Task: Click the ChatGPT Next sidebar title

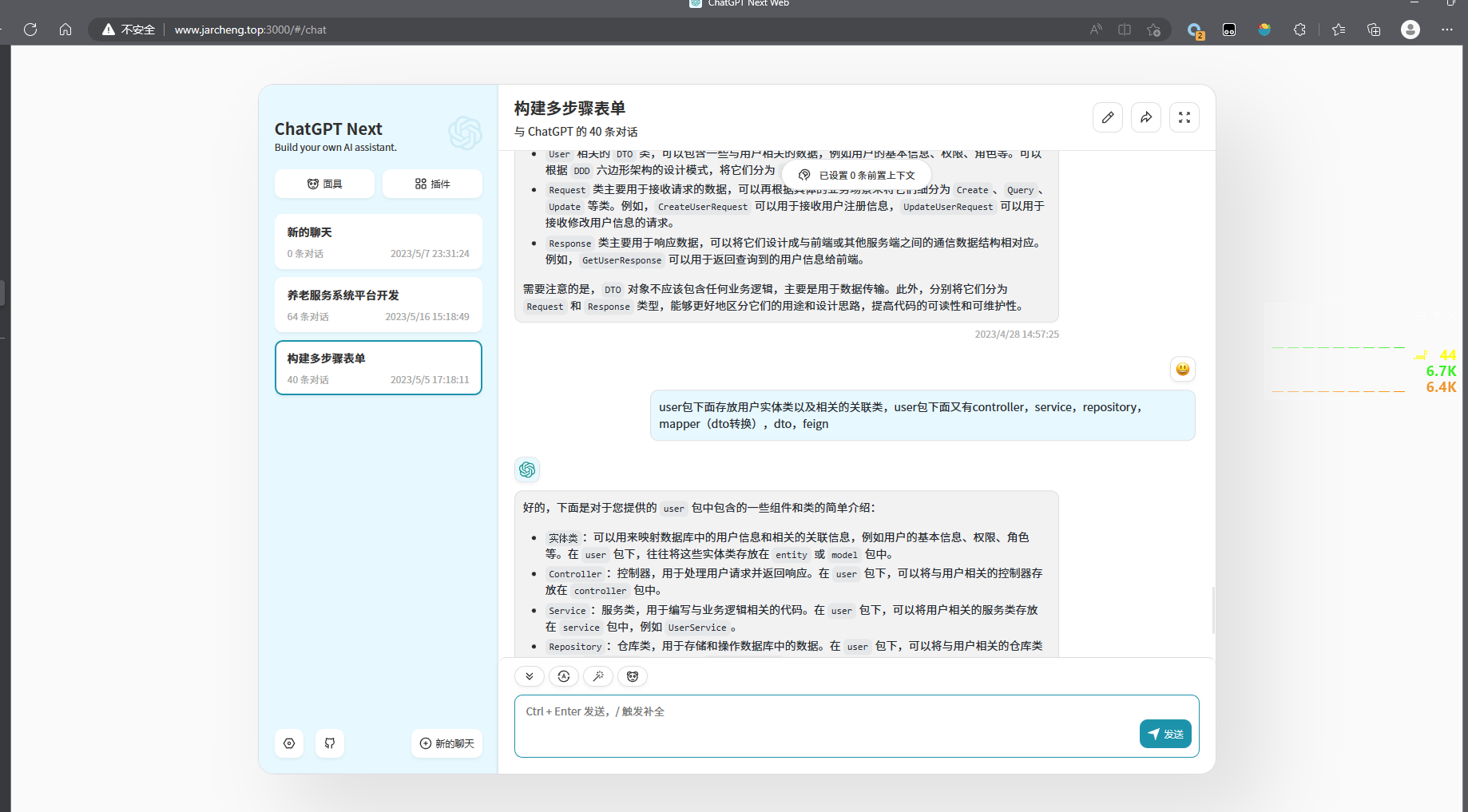Action: pos(328,129)
